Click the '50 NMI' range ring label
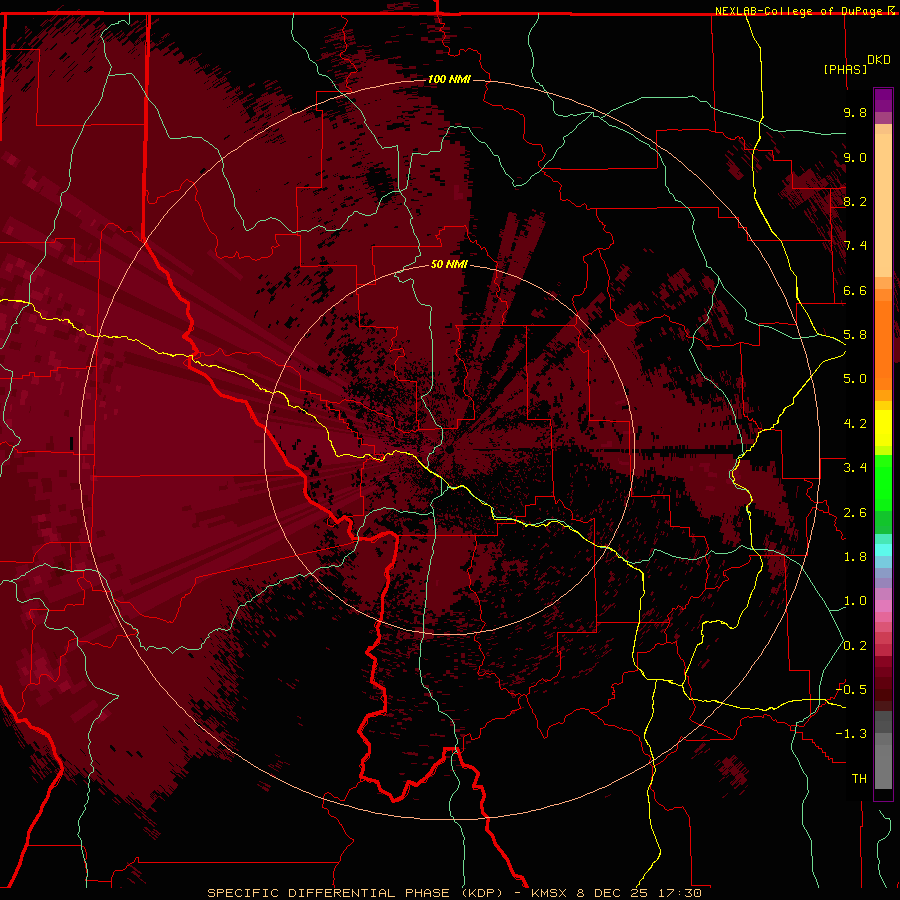900x900 pixels. (x=449, y=264)
